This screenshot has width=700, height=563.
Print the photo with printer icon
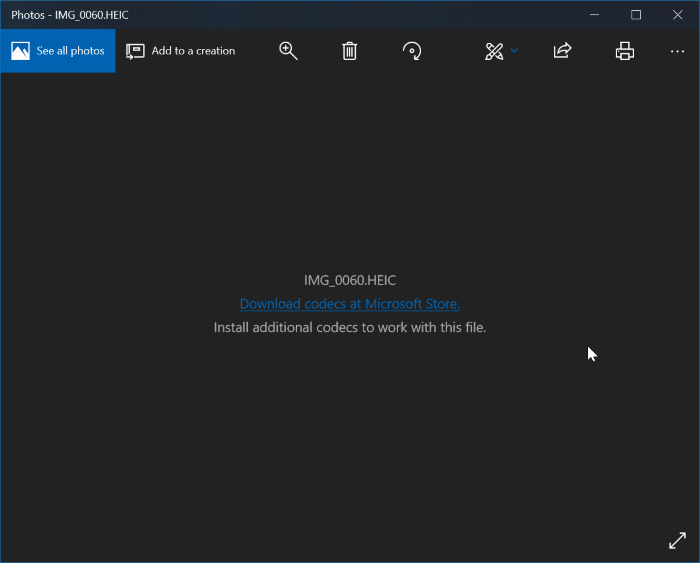[x=625, y=51]
